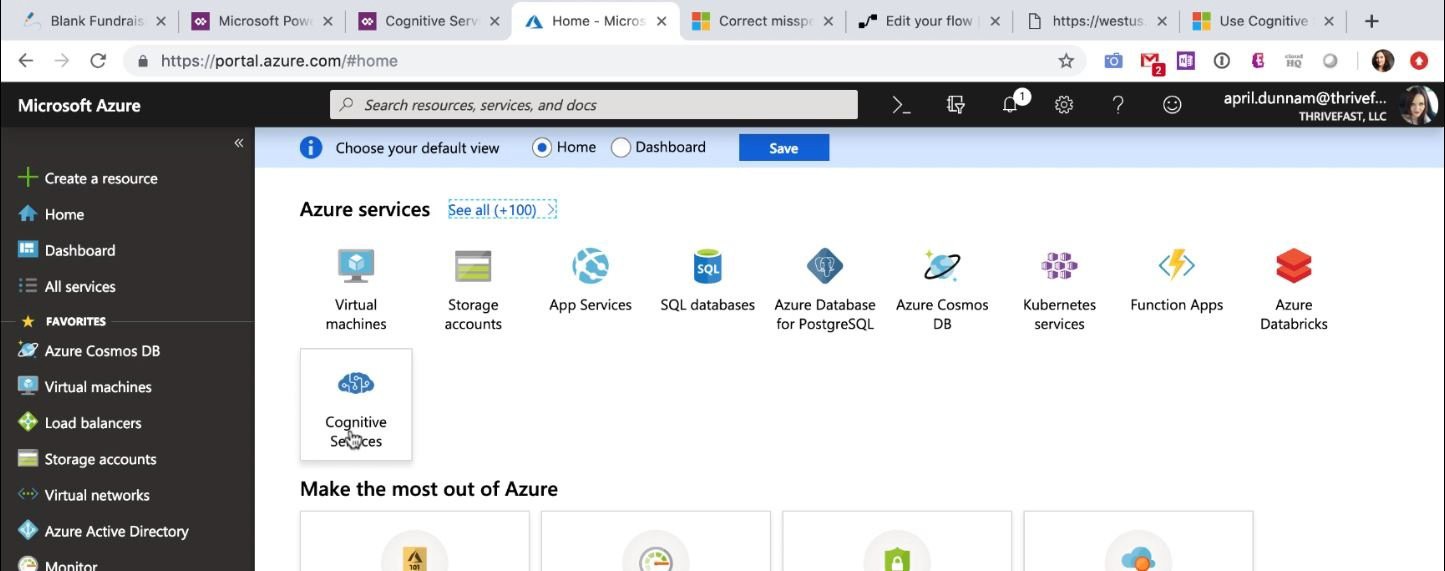Click Microsoft Azure portal logo text
The width and height of the screenshot is (1445, 571).
pos(79,106)
